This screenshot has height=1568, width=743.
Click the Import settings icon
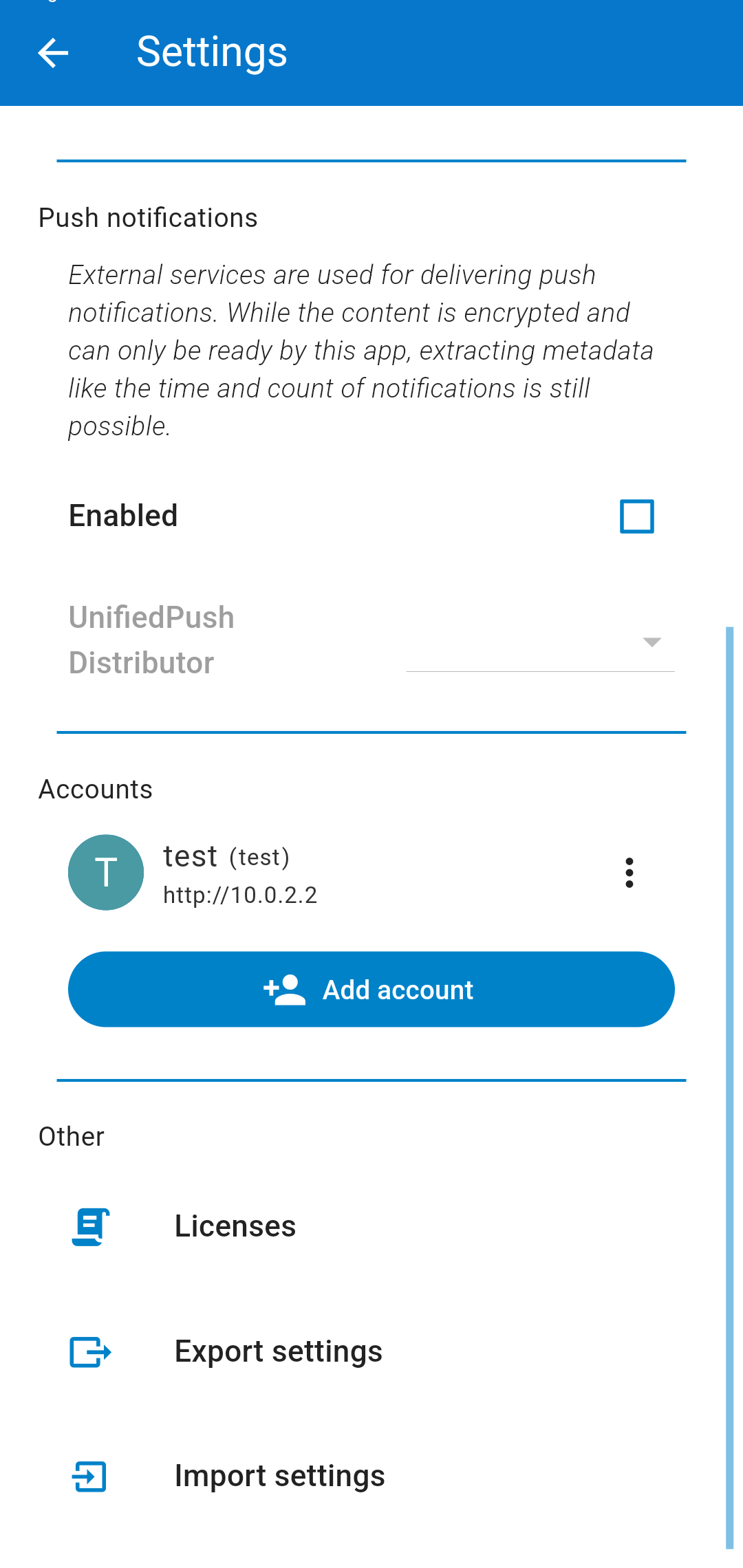(x=90, y=1476)
